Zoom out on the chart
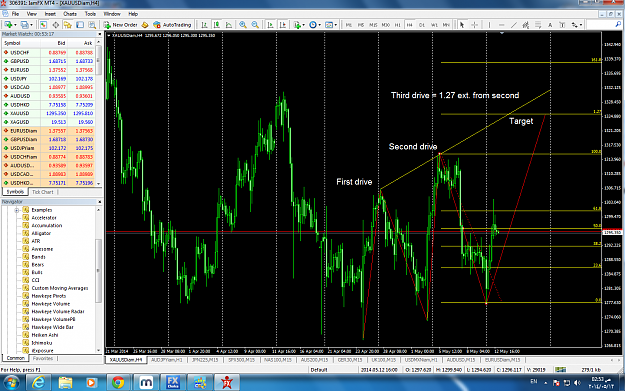This screenshot has width=625, height=391. click(x=255, y=25)
